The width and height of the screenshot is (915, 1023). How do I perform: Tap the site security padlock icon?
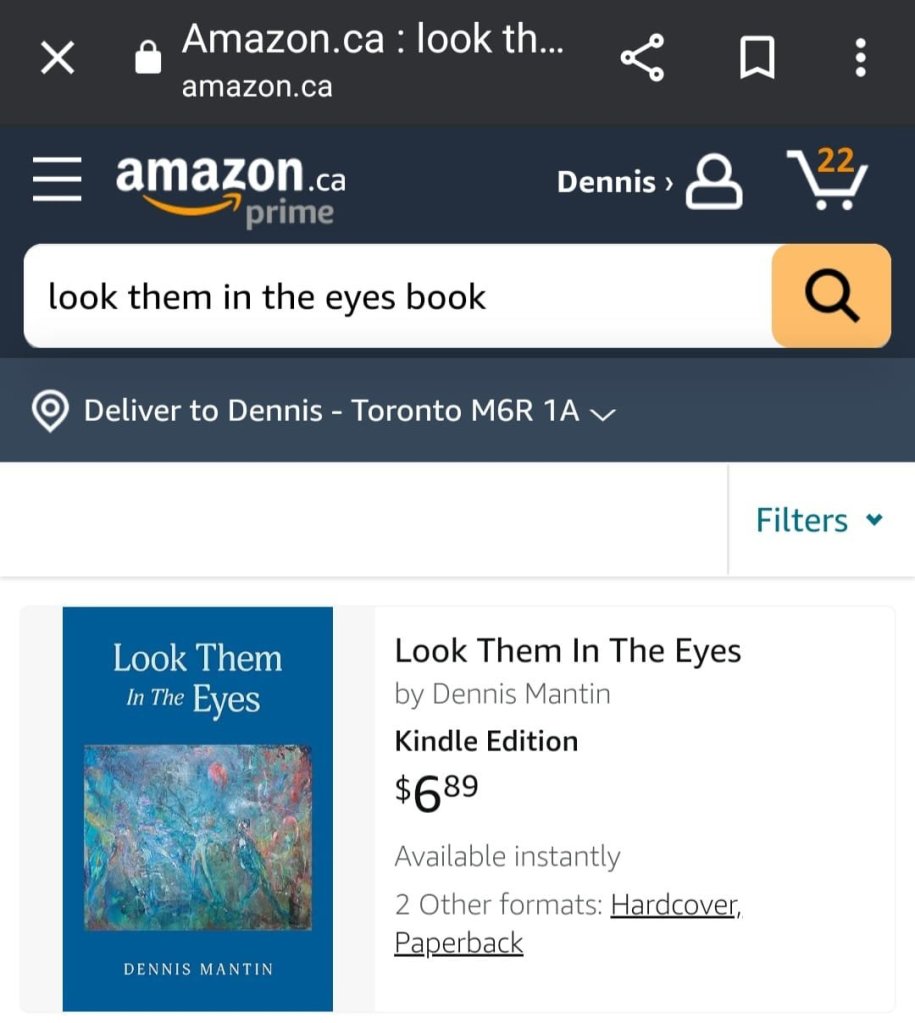147,58
